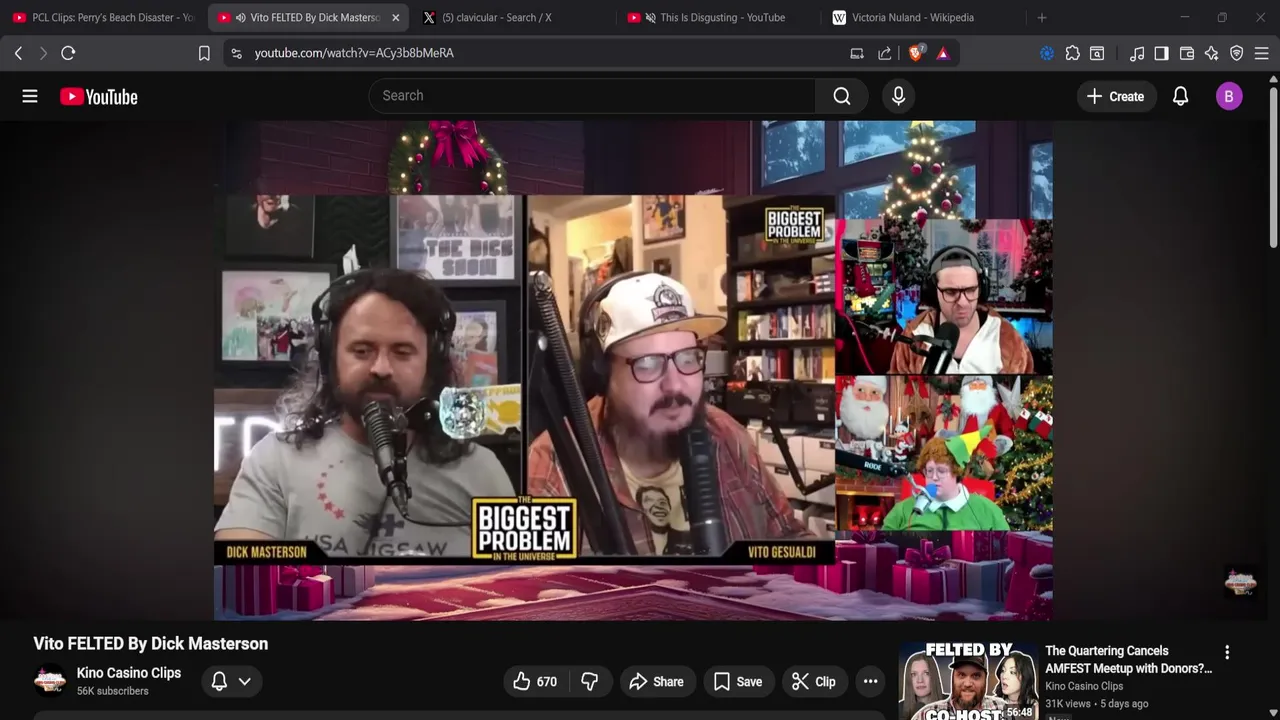Click the channel watermark in video corner
Screen dimensions: 1280x720
tap(1240, 583)
